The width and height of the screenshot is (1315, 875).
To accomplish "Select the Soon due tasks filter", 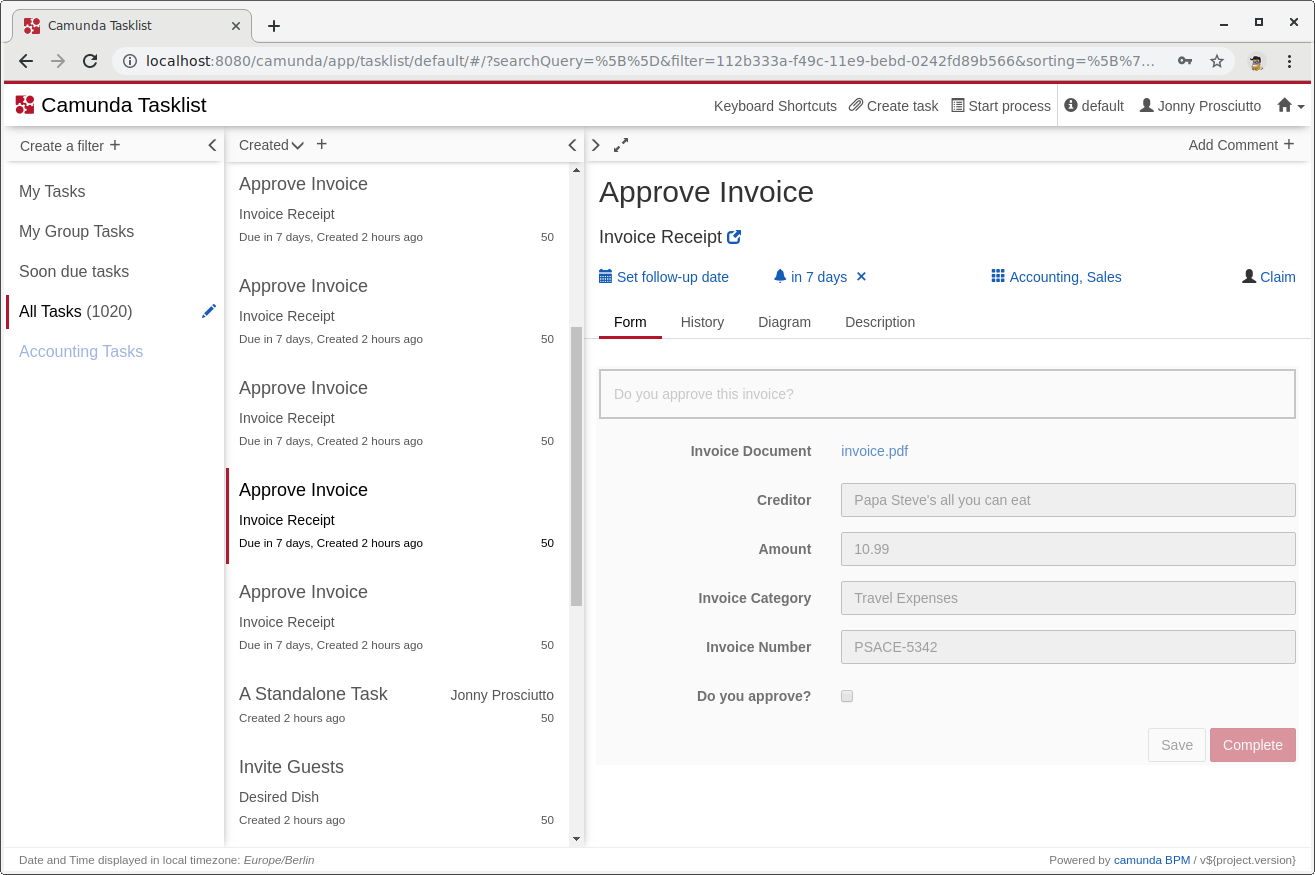I will pyautogui.click(x=74, y=271).
